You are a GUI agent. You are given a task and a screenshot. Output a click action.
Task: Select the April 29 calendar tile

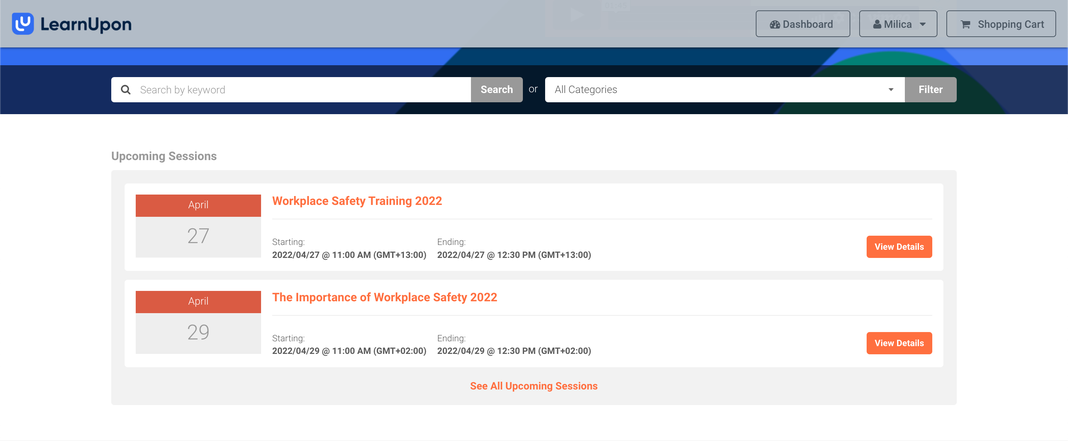tap(198, 322)
